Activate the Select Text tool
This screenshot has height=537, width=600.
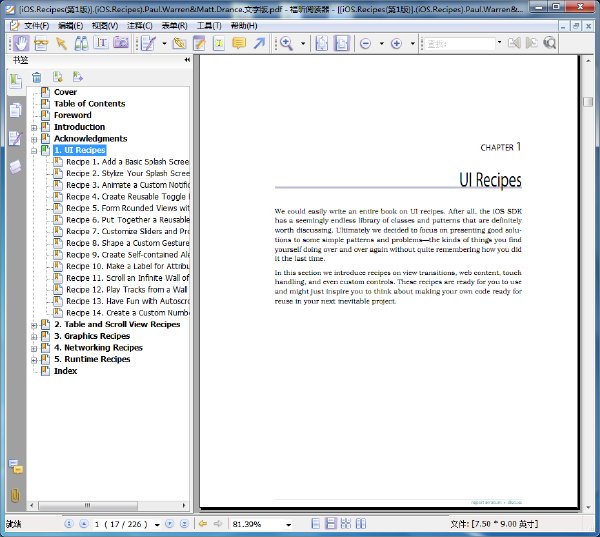pyautogui.click(x=101, y=43)
